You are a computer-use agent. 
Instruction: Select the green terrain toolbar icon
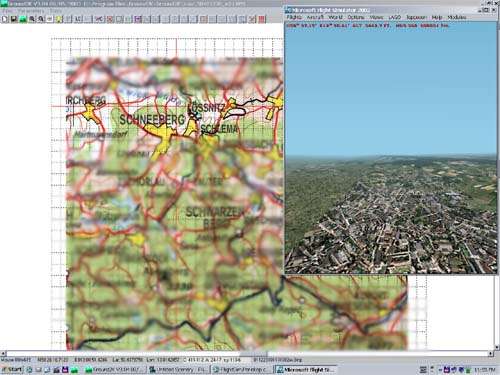[23, 19]
